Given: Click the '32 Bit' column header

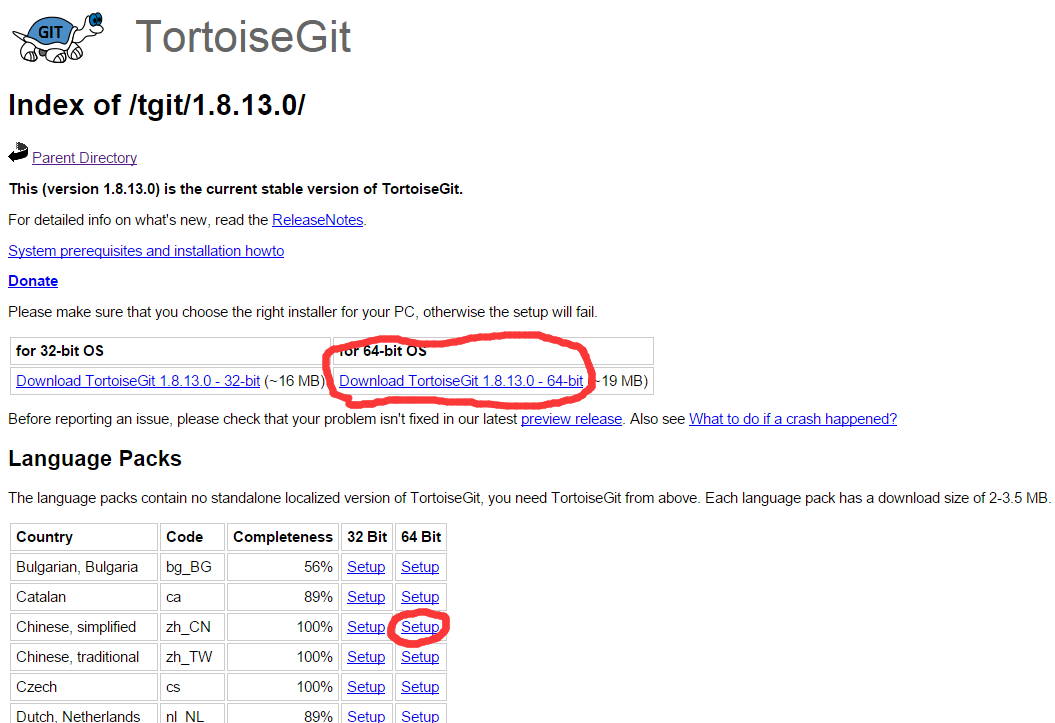Looking at the screenshot, I should (x=367, y=537).
